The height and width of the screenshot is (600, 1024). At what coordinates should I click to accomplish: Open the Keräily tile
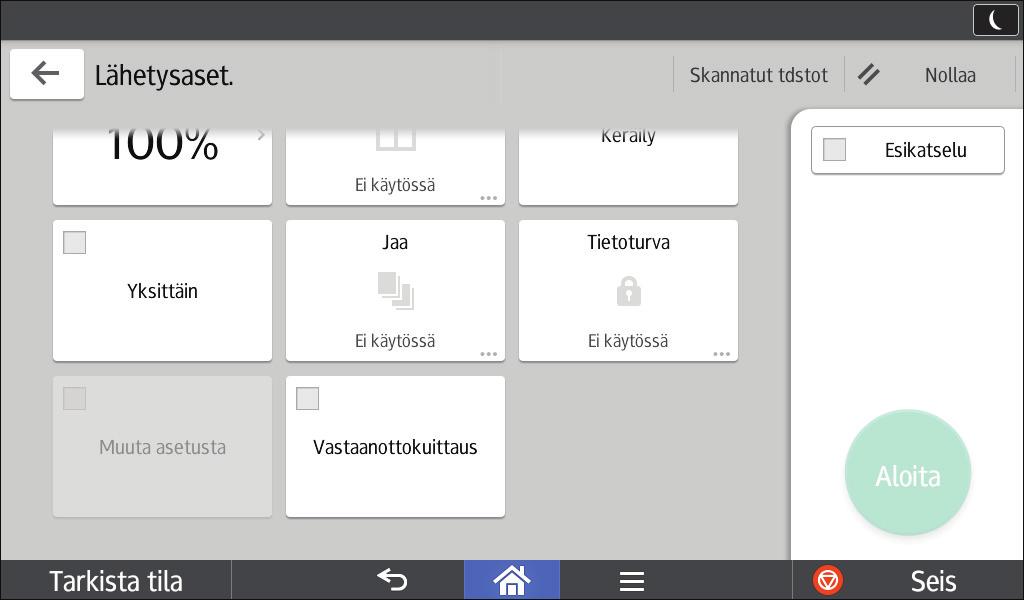pyautogui.click(x=628, y=166)
